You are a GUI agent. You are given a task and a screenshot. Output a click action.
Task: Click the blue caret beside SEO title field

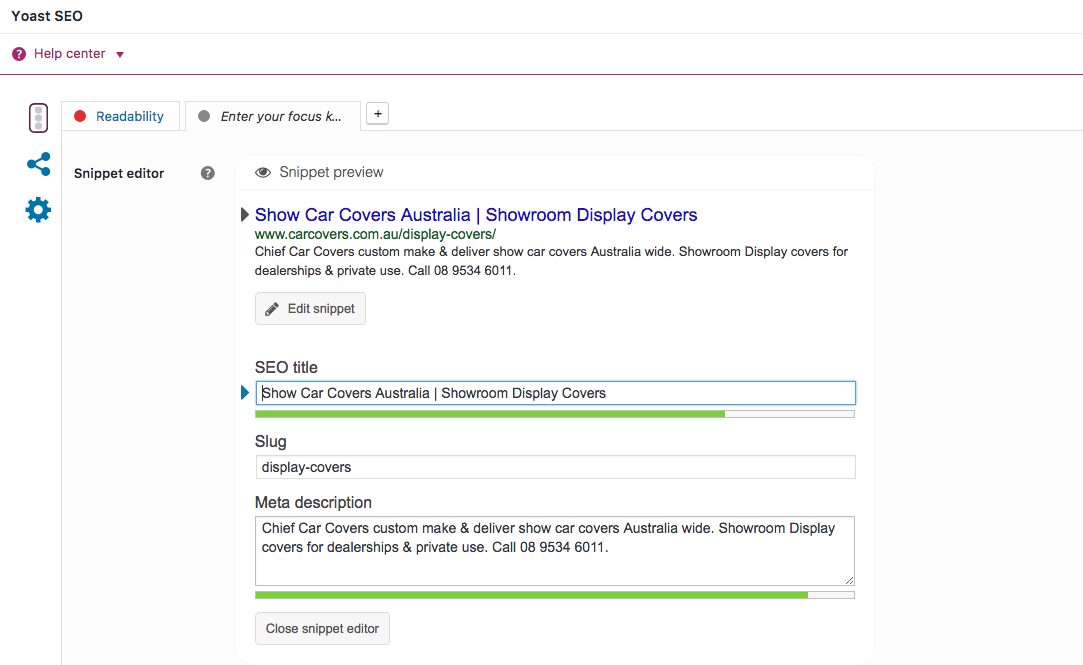[245, 393]
